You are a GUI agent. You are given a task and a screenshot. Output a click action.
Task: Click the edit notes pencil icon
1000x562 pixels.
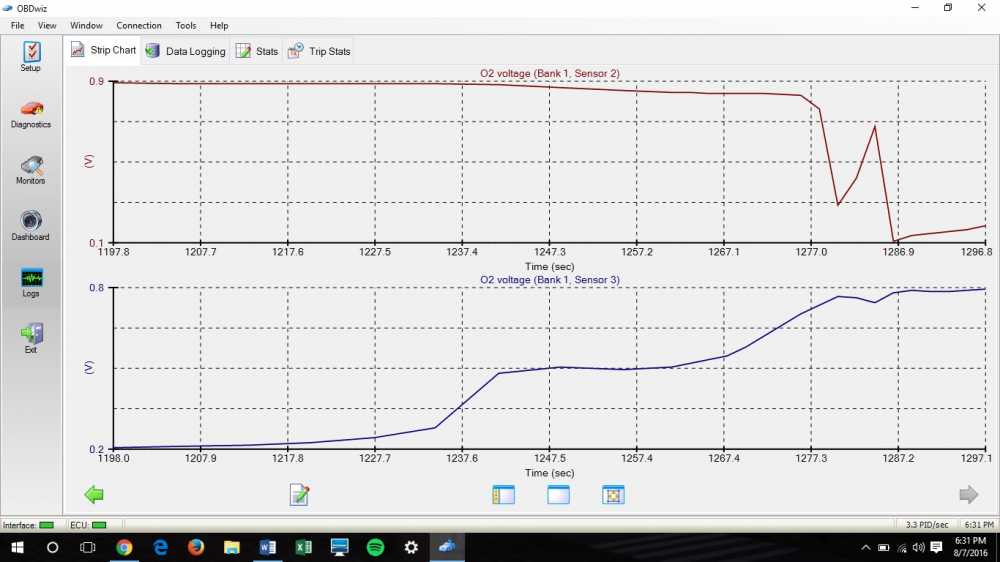click(299, 494)
